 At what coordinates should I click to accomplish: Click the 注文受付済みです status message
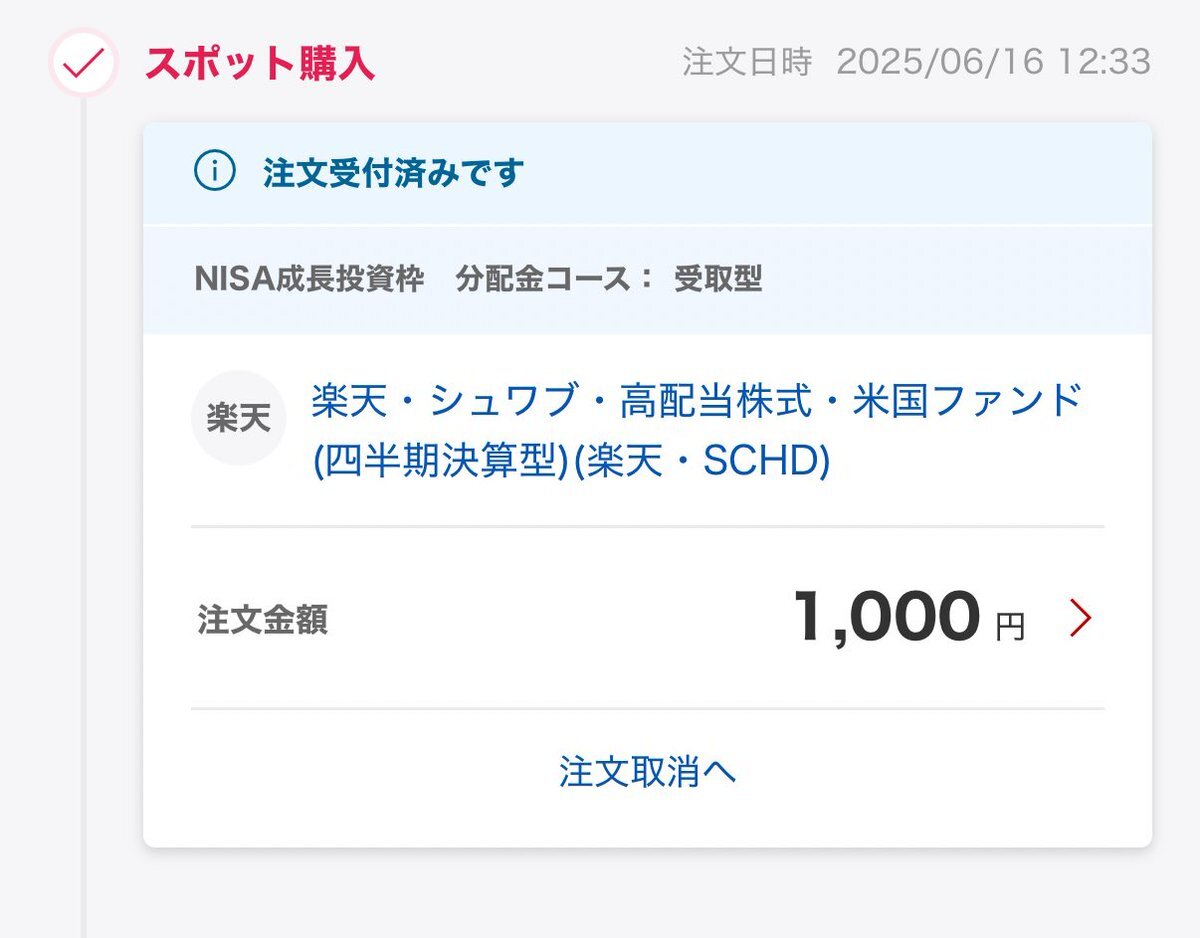coord(394,173)
